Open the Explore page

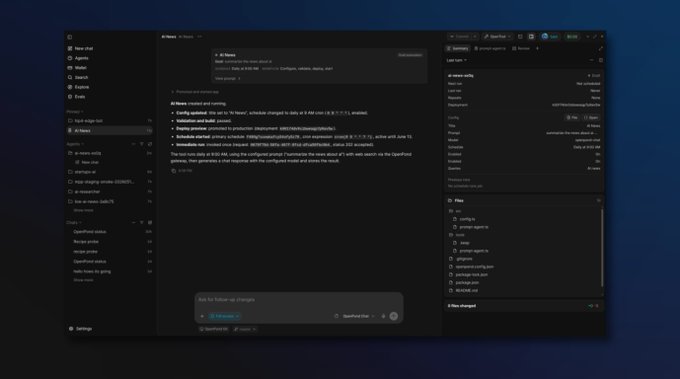point(78,87)
